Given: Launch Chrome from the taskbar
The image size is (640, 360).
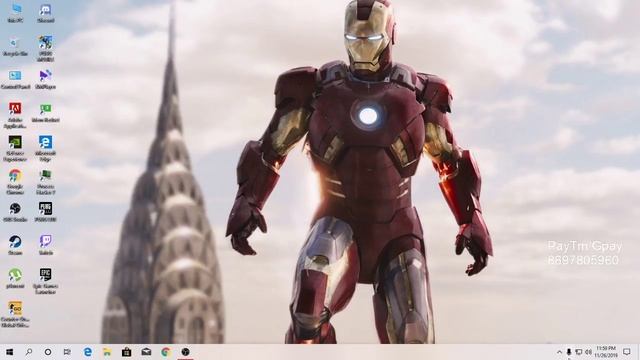Looking at the screenshot, I should [x=166, y=352].
